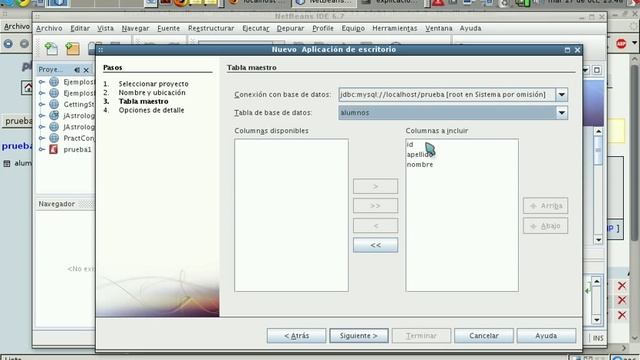
Task: Maximize the Nuevo Aplicación de escritorio dialog
Action: tap(567, 50)
